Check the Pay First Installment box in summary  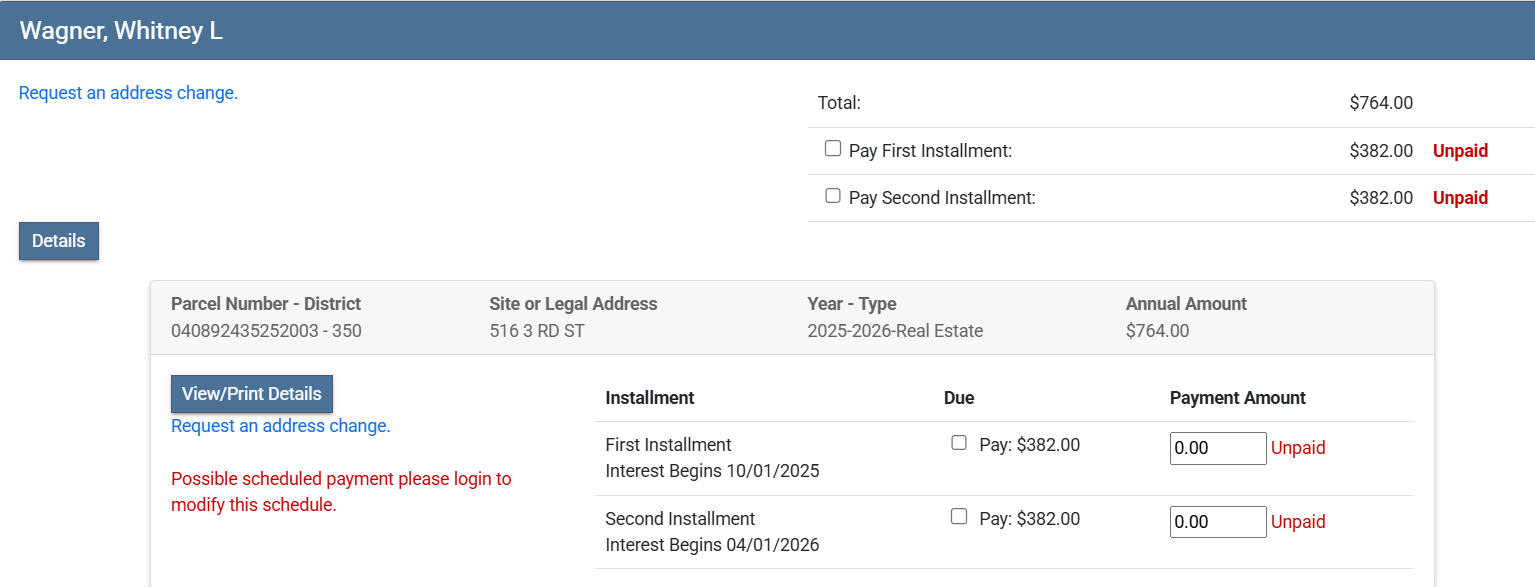tap(833, 149)
